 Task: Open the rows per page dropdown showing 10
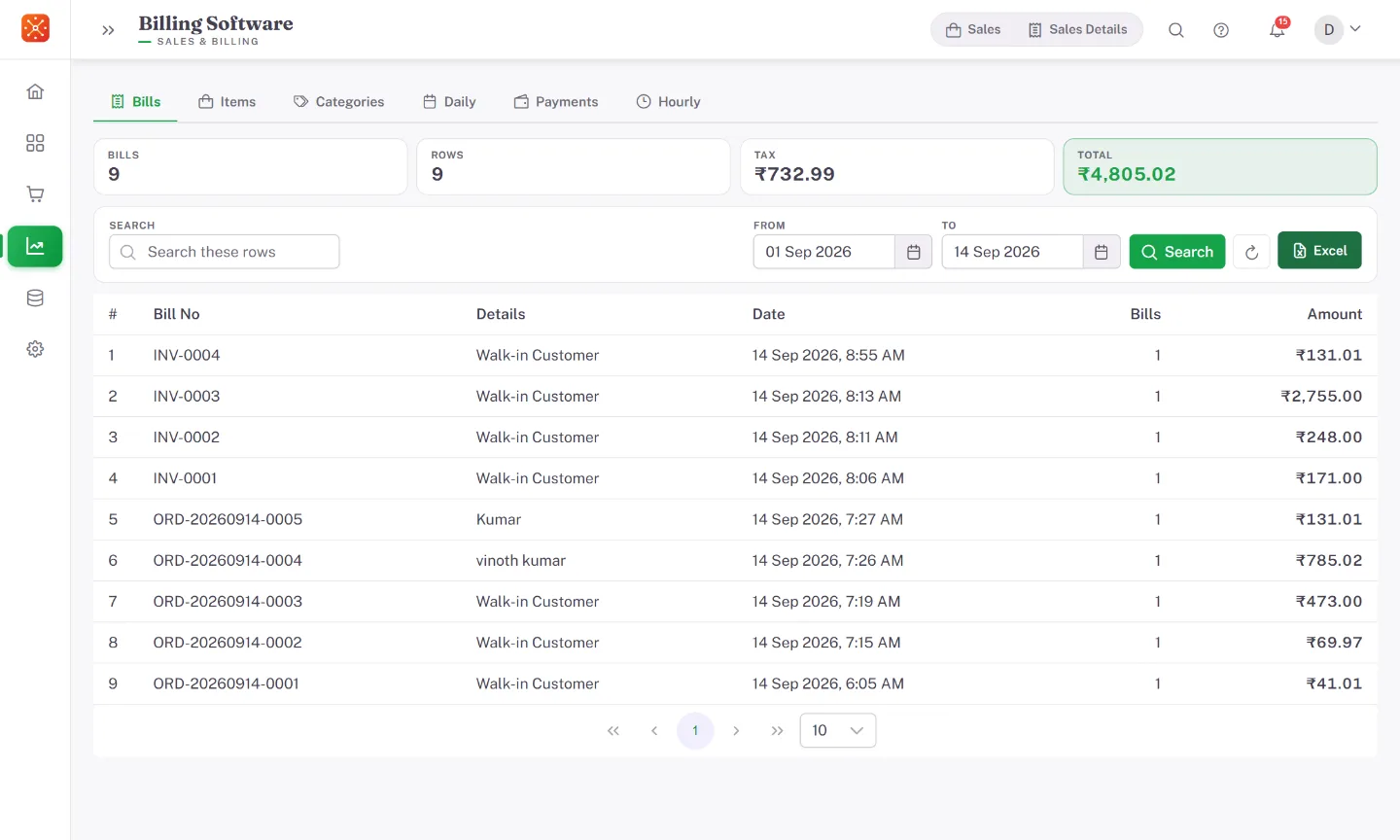(x=838, y=731)
